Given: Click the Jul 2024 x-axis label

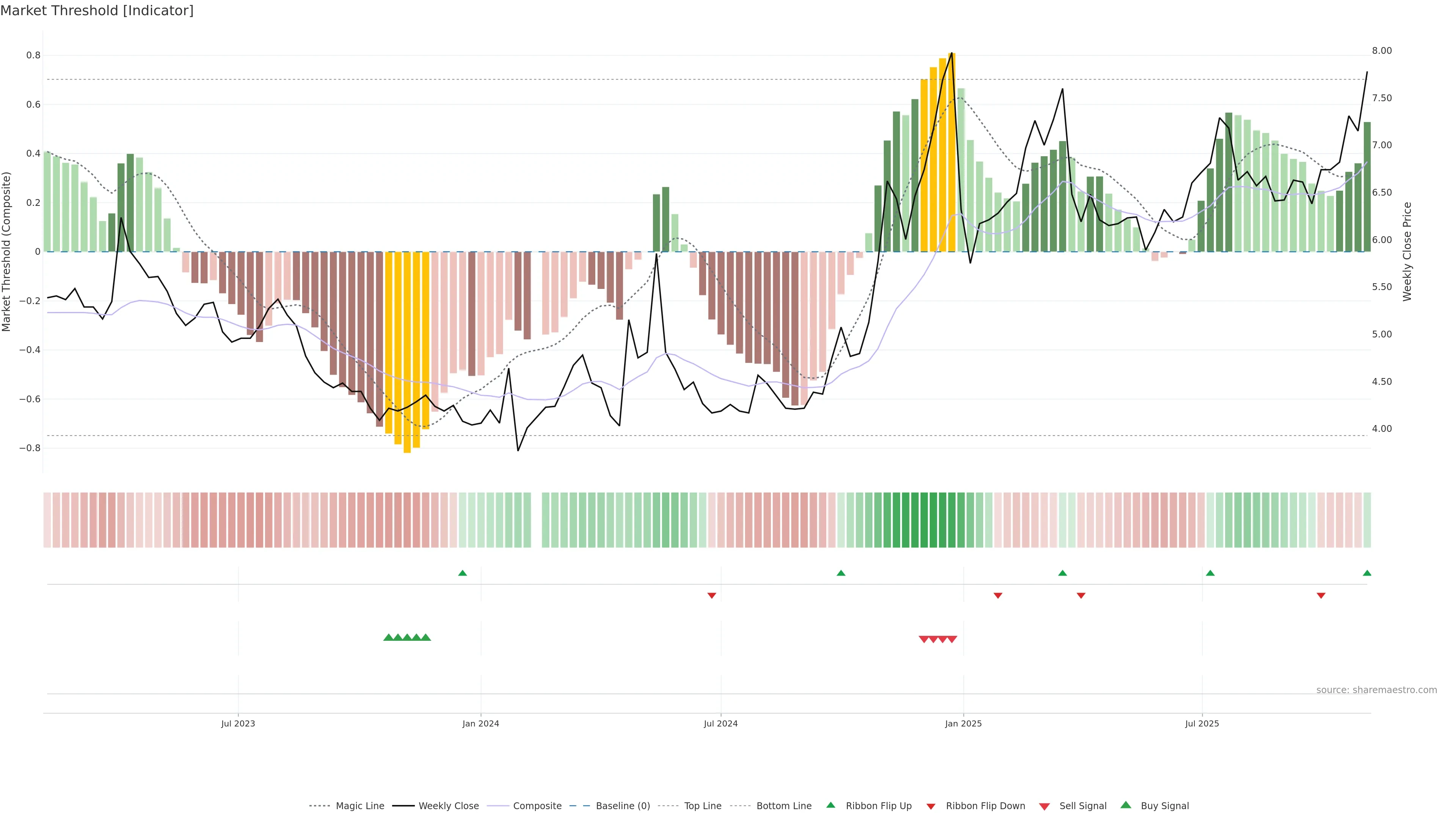Looking at the screenshot, I should pyautogui.click(x=721, y=723).
